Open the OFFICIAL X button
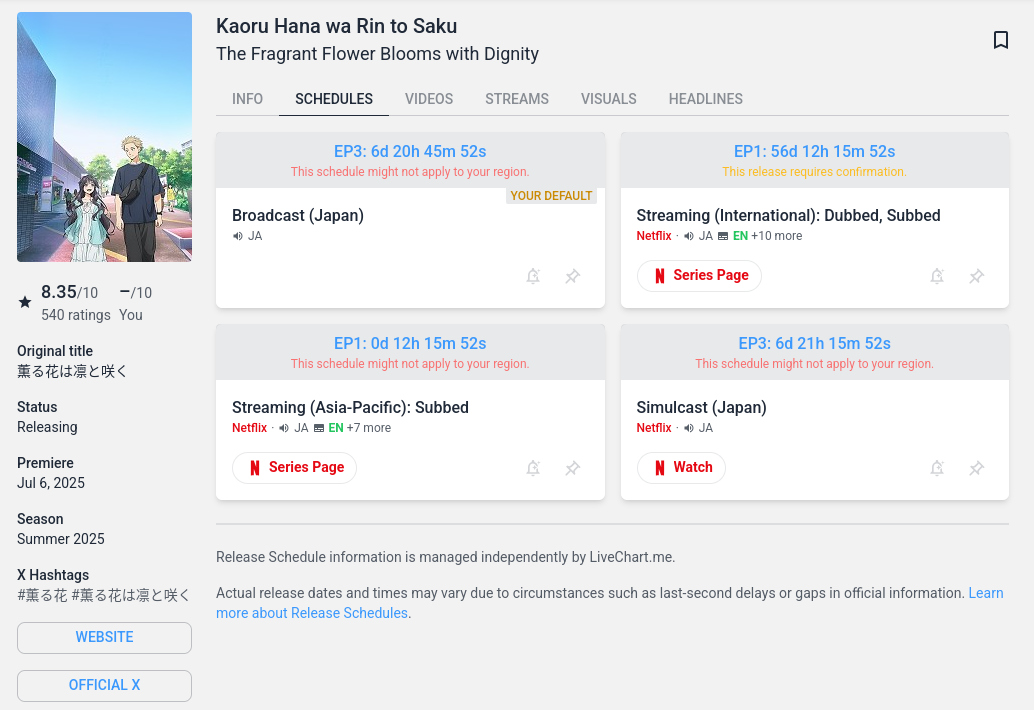 click(104, 686)
